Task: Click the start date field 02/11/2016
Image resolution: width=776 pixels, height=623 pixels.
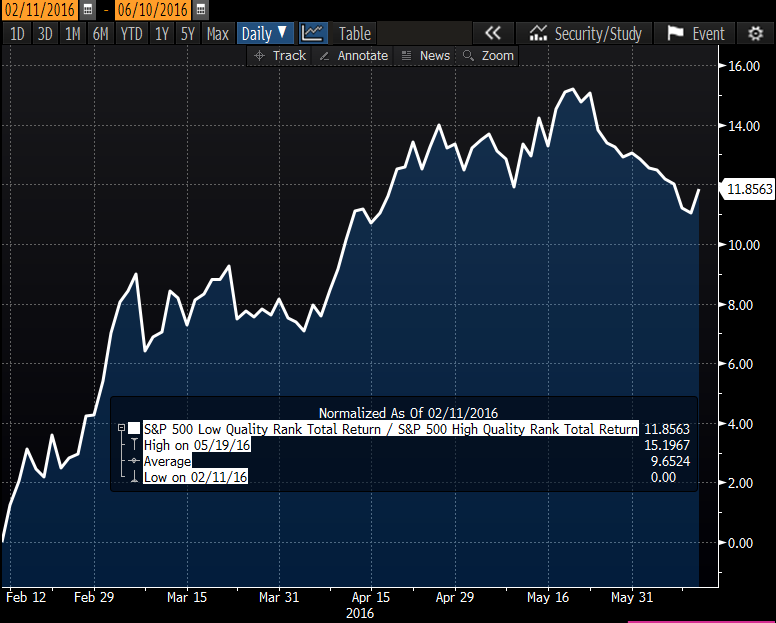Action: tap(39, 9)
